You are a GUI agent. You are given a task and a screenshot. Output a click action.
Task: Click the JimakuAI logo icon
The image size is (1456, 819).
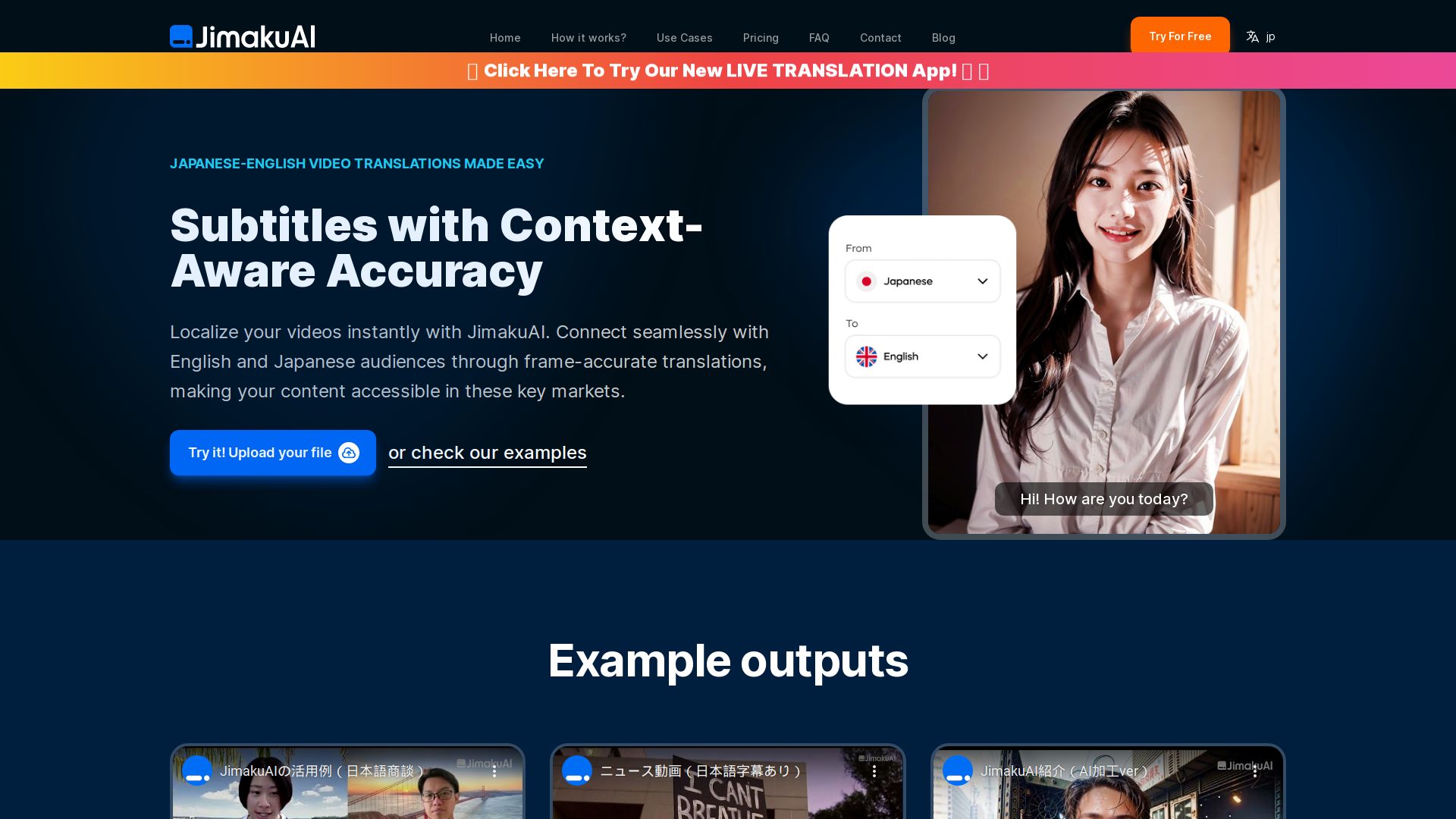[x=181, y=36]
